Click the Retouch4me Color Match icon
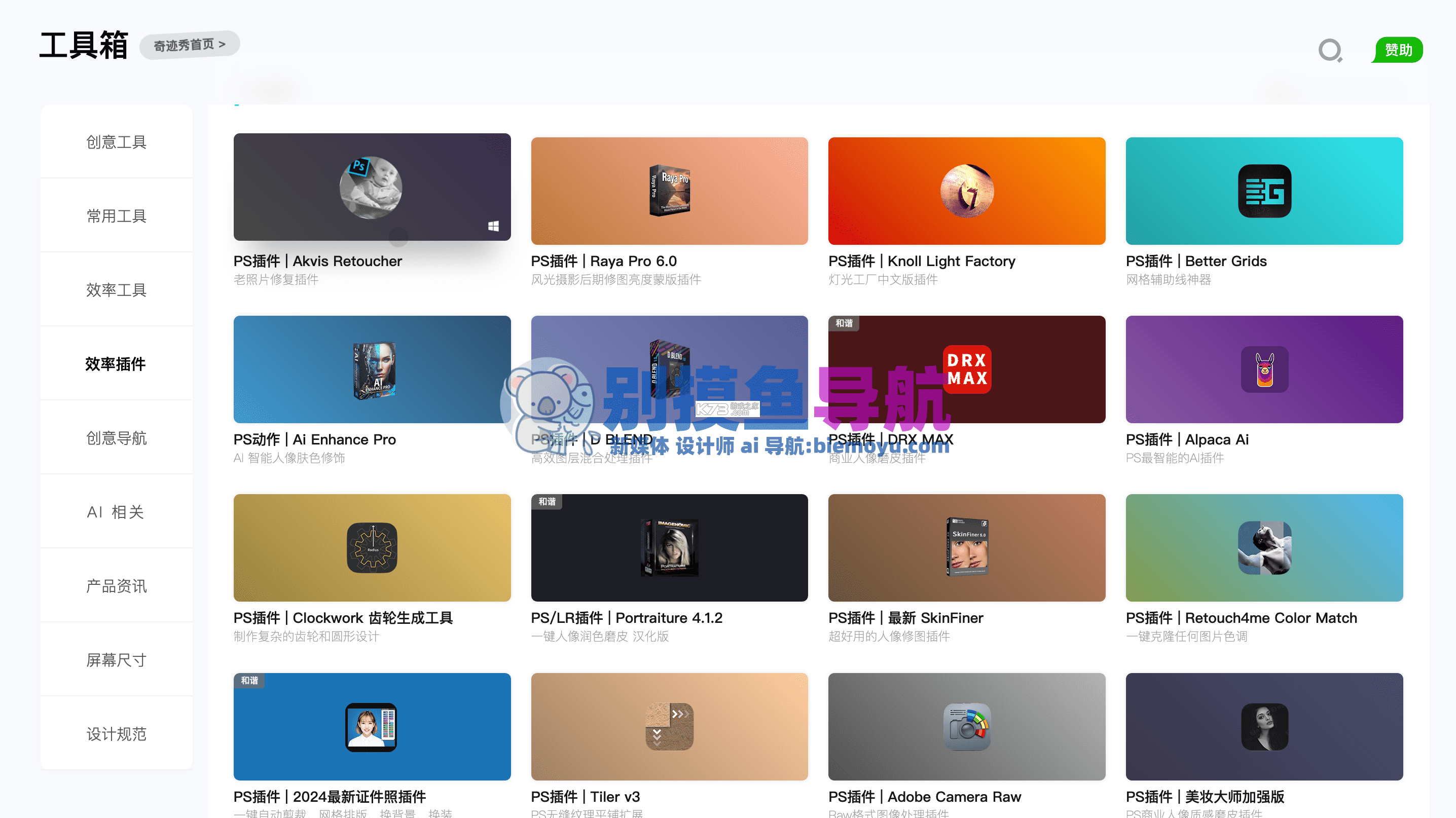Viewport: 1456px width, 818px height. click(1264, 548)
